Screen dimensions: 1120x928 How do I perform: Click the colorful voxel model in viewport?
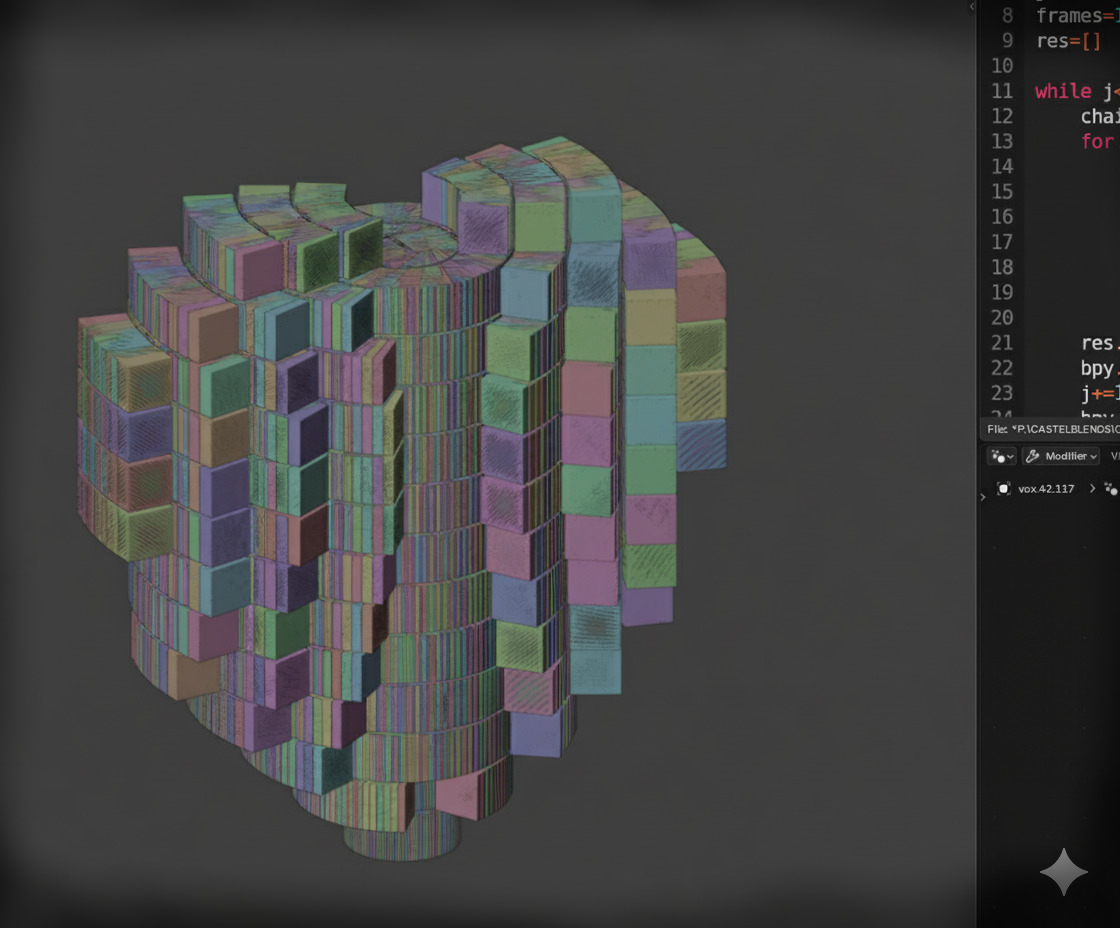pyautogui.click(x=400, y=480)
